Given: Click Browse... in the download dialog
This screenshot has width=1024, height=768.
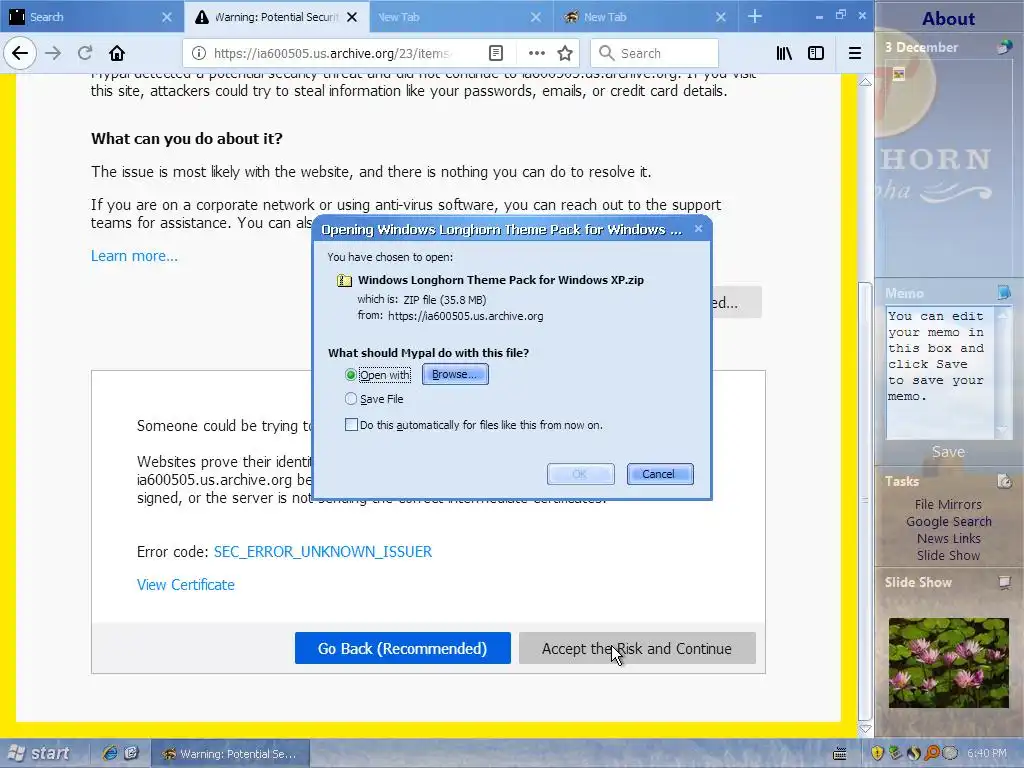Looking at the screenshot, I should click(455, 374).
